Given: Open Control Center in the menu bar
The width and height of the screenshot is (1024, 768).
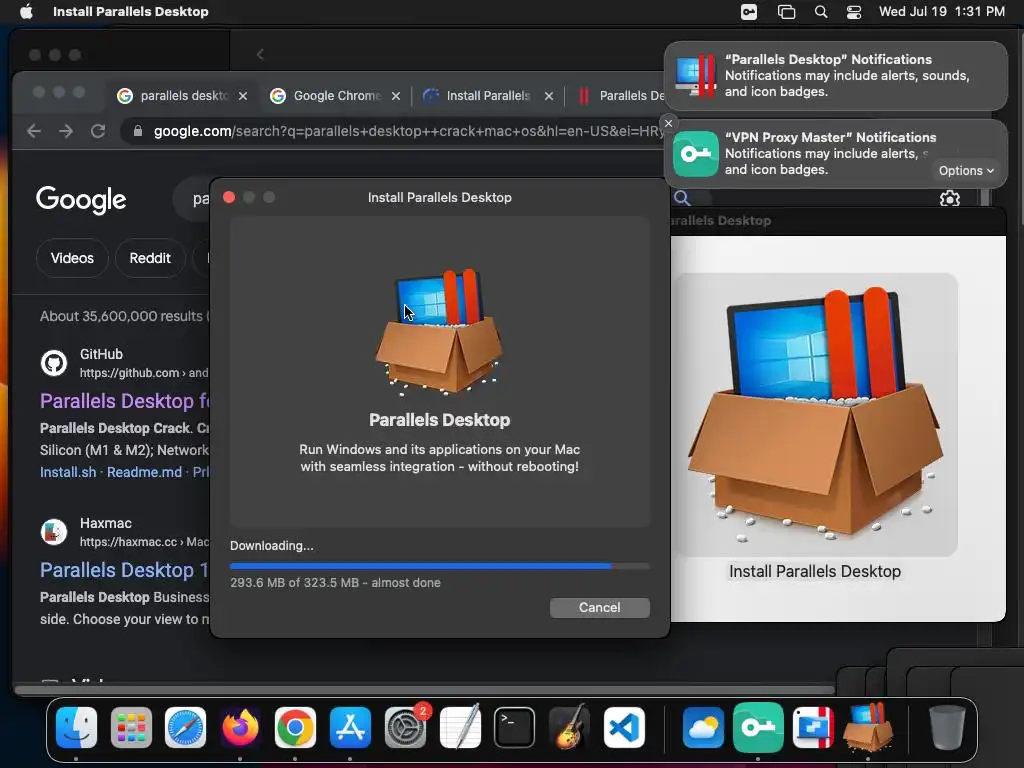Looking at the screenshot, I should coord(854,12).
